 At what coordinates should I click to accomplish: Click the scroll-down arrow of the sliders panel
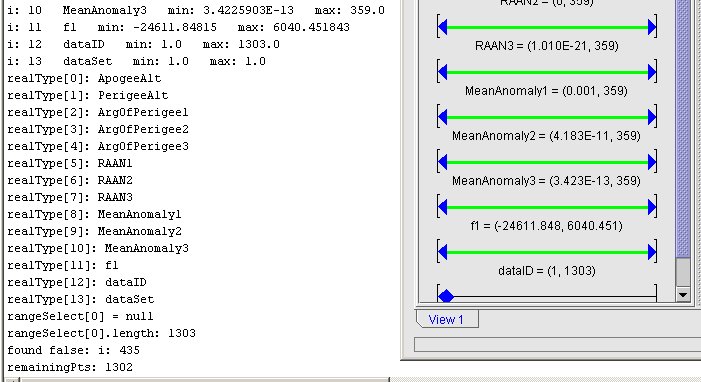point(683,294)
